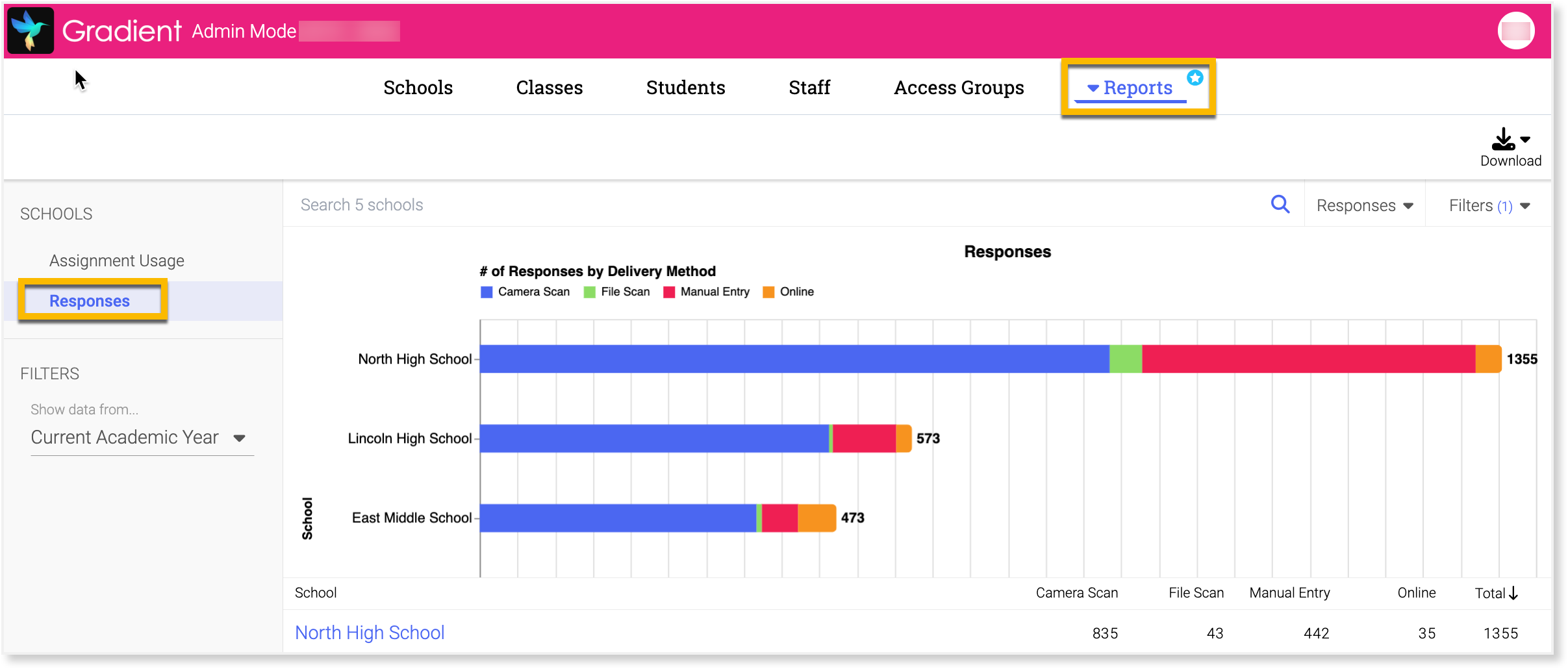Sort by the Total column arrow
1568x669 pixels.
[1513, 593]
